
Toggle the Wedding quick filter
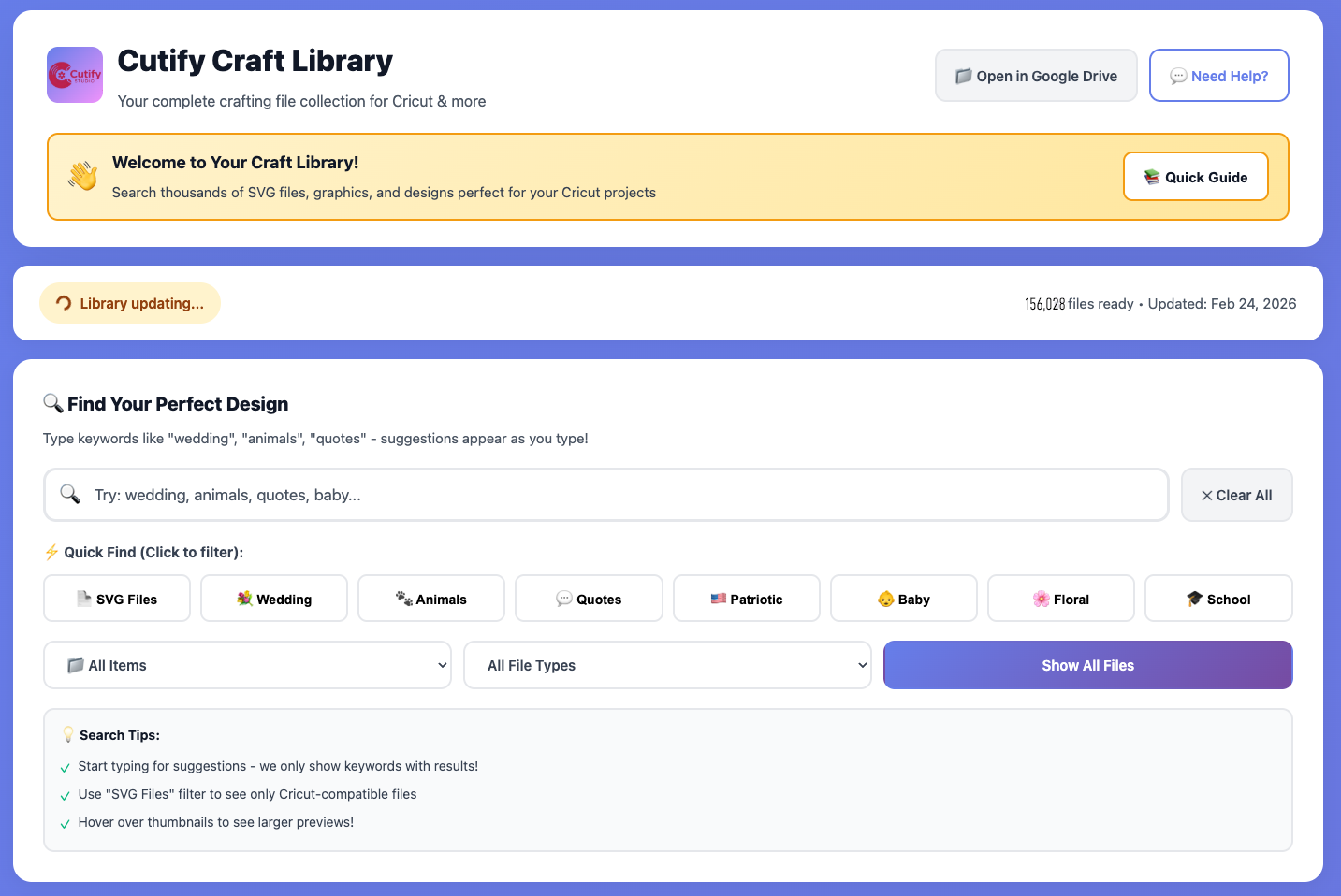click(x=274, y=599)
